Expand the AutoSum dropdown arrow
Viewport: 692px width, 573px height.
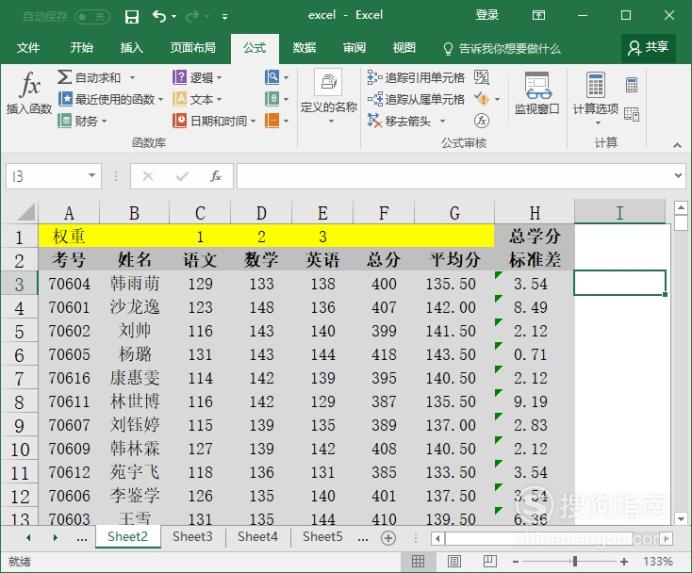pos(132,78)
